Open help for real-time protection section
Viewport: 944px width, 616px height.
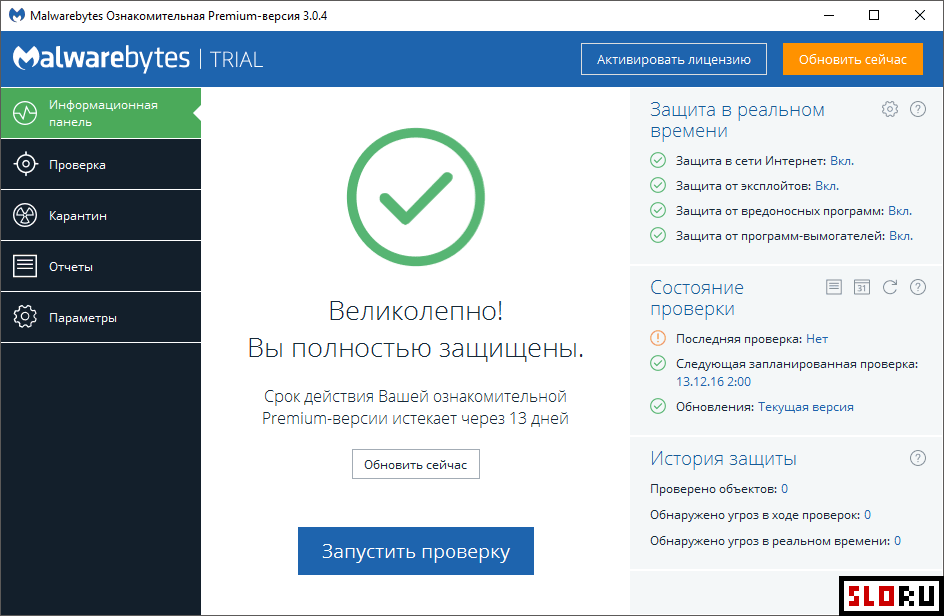[x=918, y=109]
